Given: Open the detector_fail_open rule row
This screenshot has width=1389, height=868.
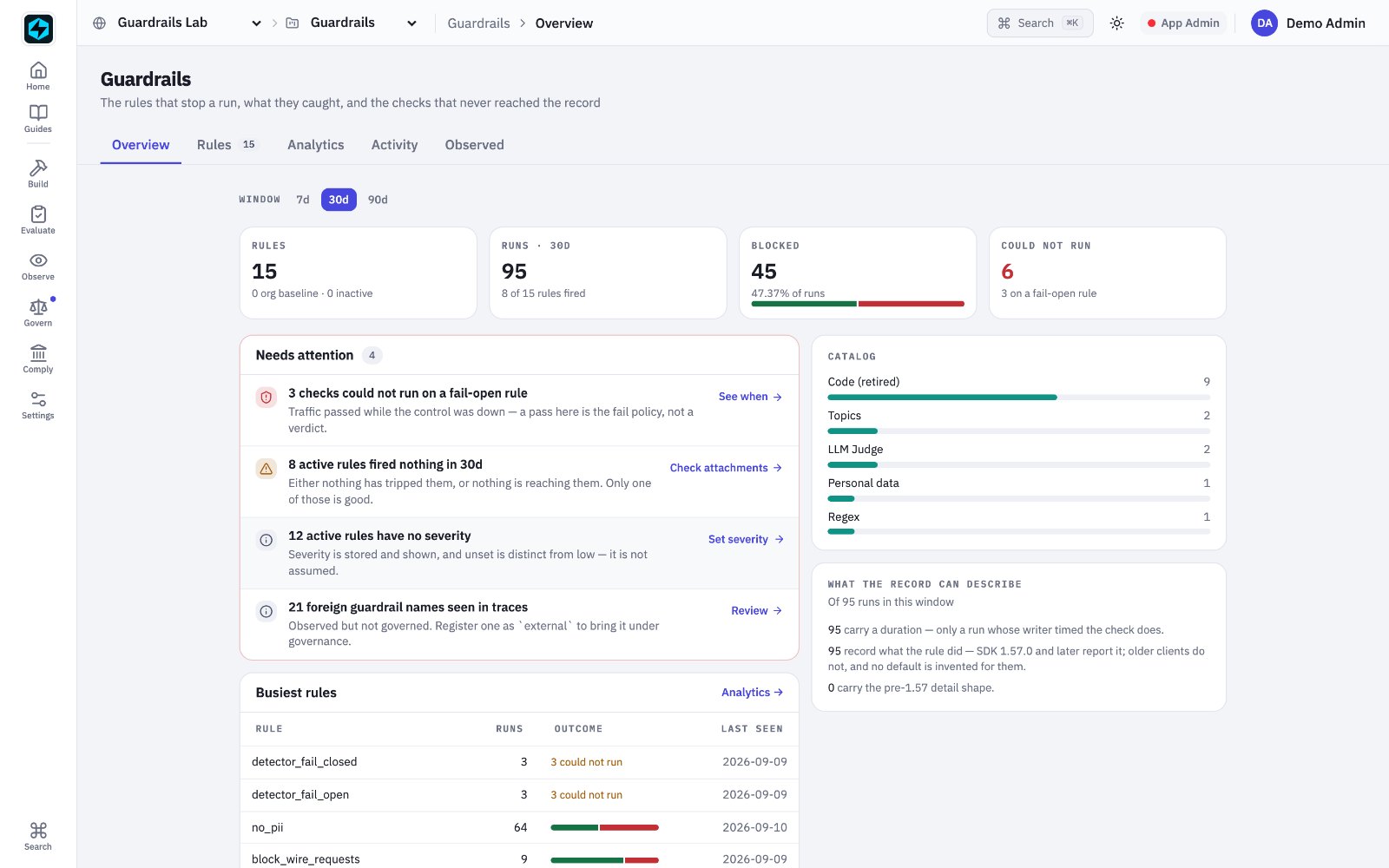Looking at the screenshot, I should (x=519, y=795).
